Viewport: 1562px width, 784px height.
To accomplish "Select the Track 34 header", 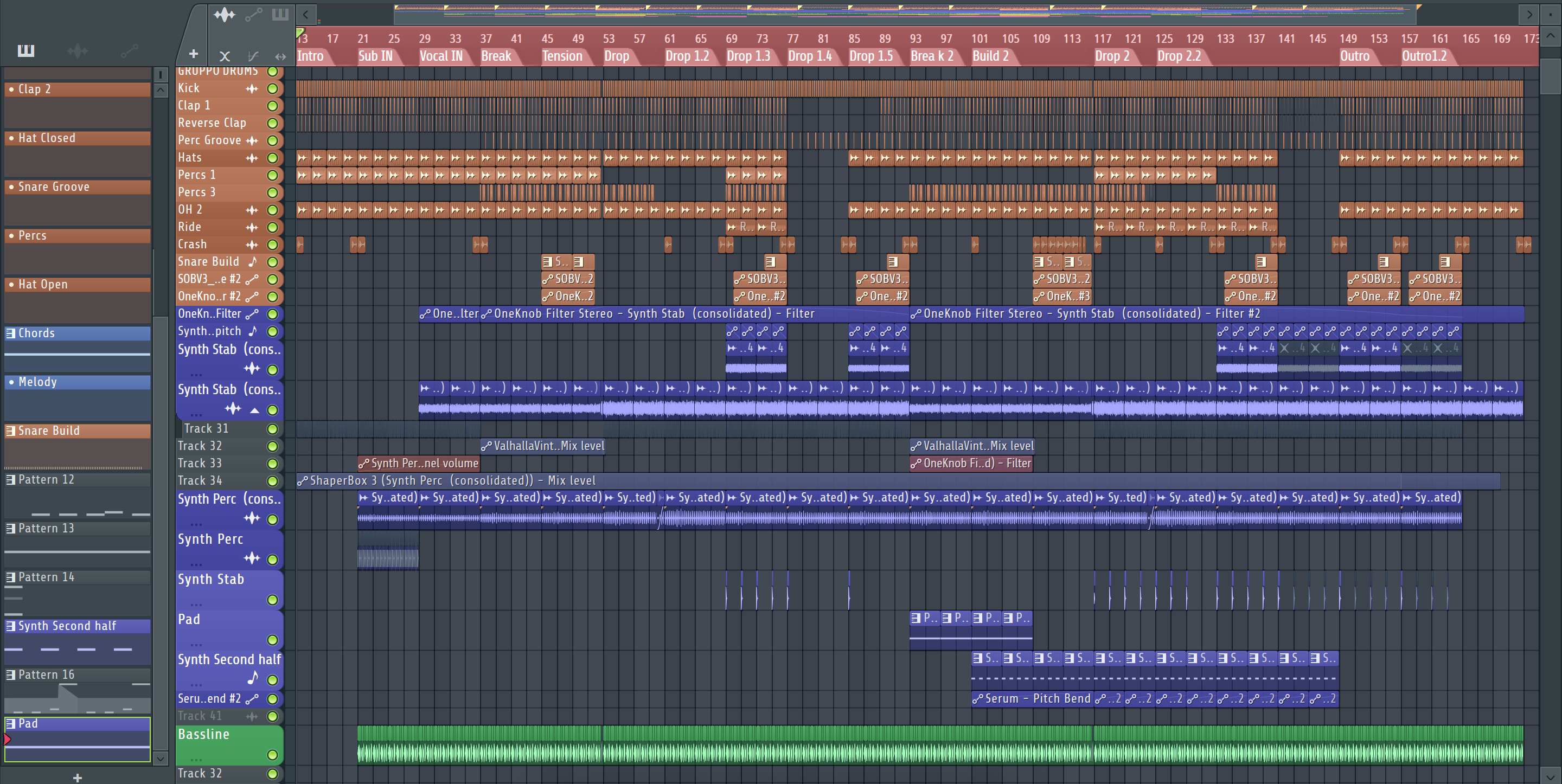I will click(x=229, y=481).
